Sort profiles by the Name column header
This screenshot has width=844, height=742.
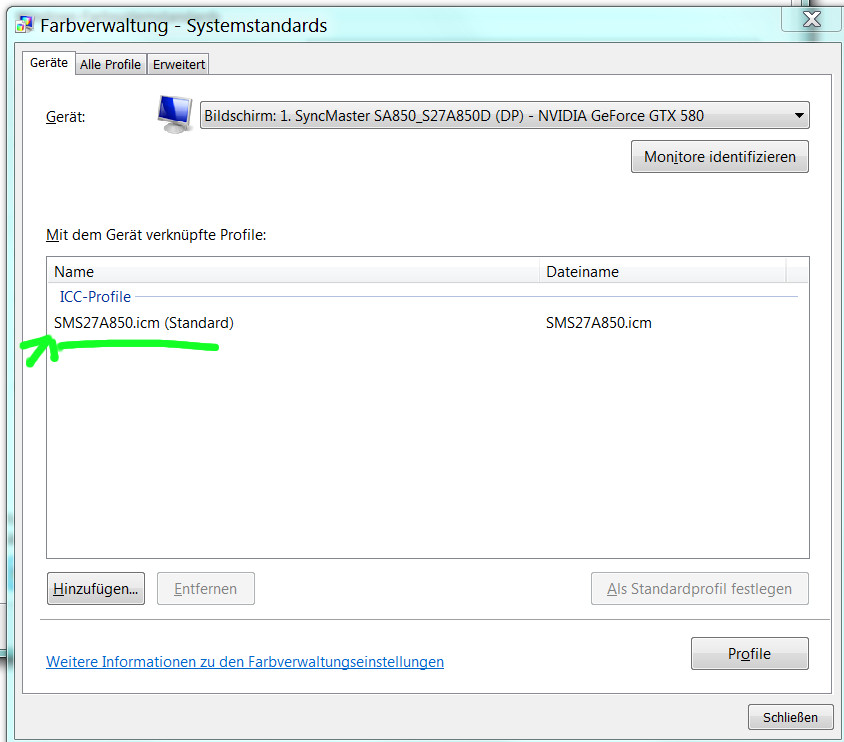pyautogui.click(x=292, y=272)
